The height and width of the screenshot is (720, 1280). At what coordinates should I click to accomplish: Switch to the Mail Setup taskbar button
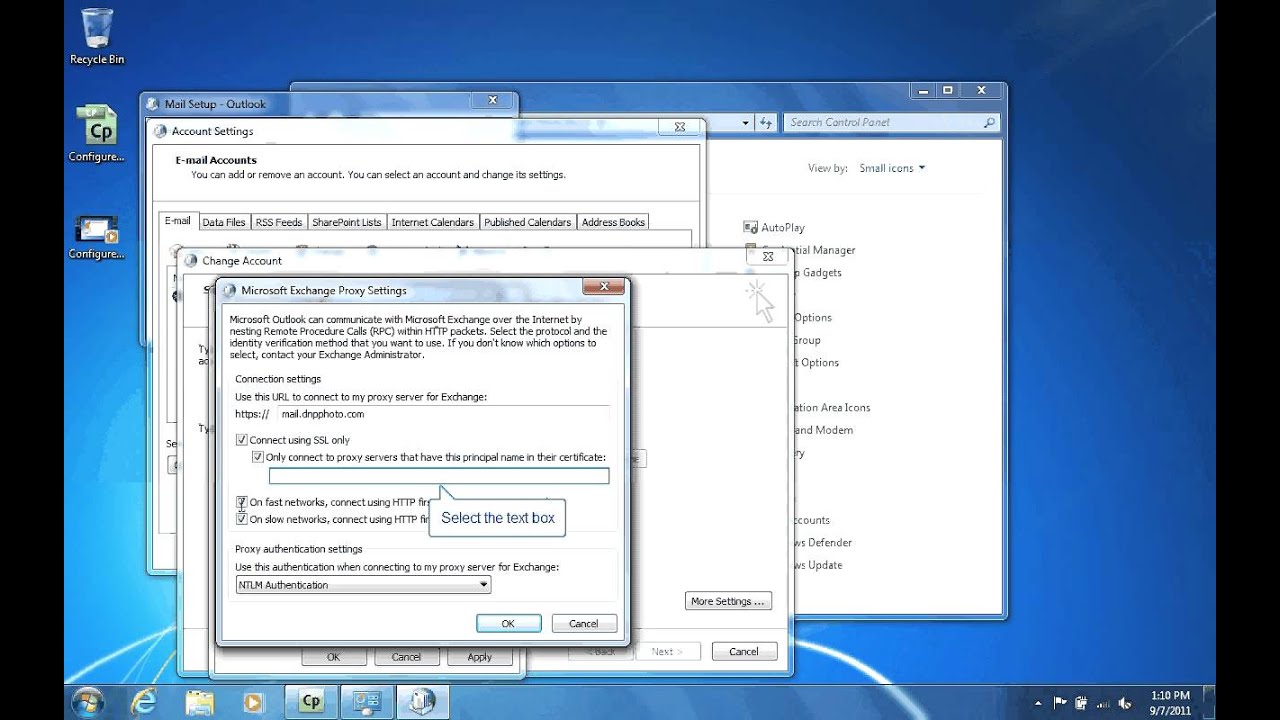[x=423, y=702]
